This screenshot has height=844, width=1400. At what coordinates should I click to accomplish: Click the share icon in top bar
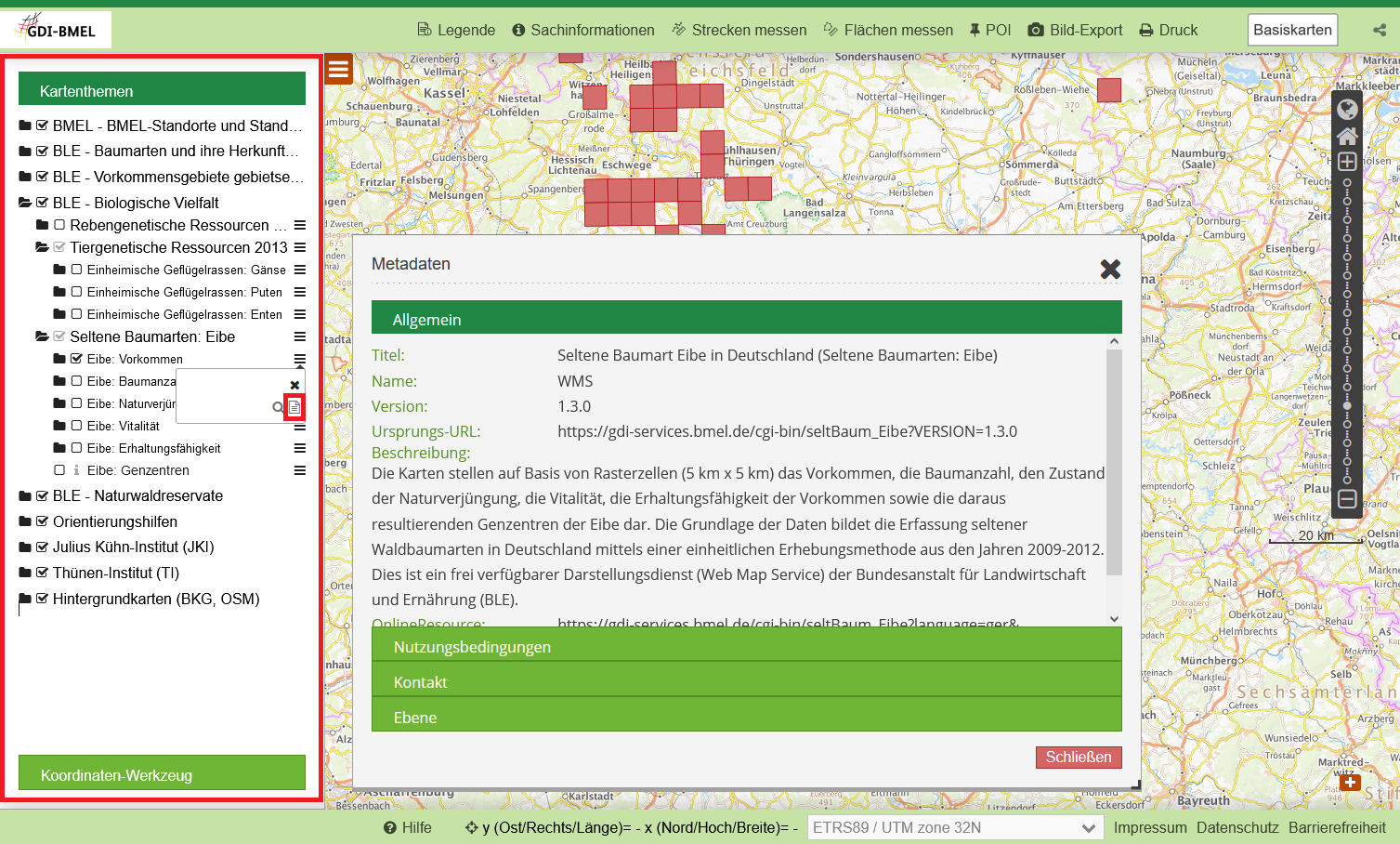click(x=1379, y=30)
